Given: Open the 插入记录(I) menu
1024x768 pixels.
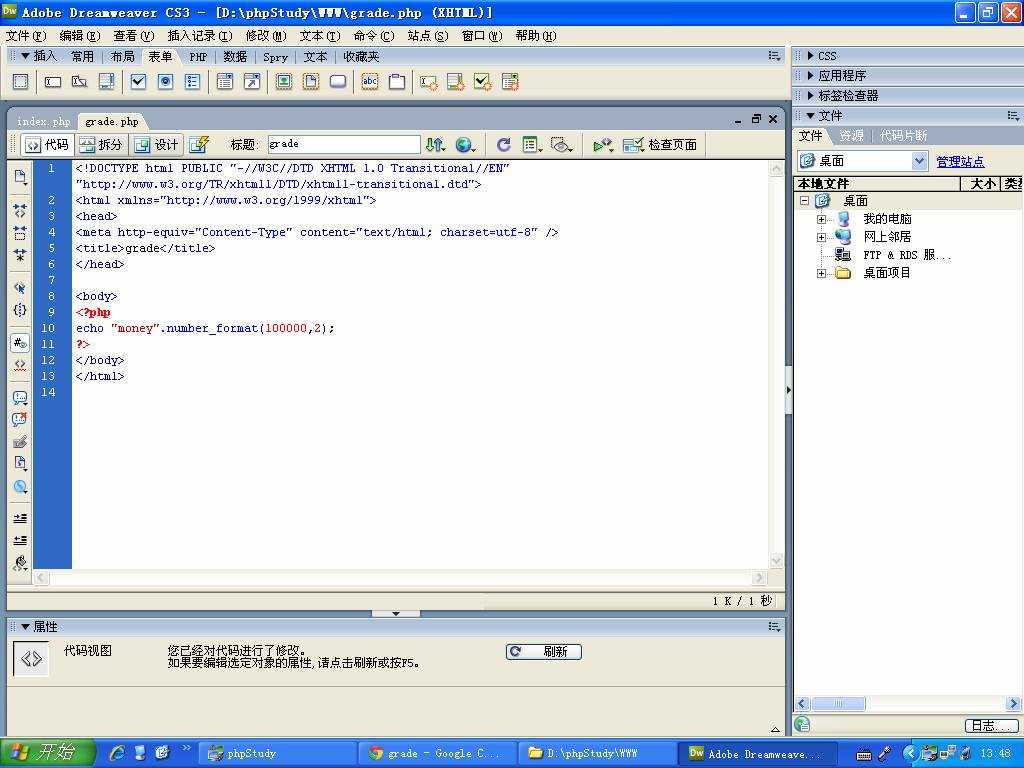Looking at the screenshot, I should pyautogui.click(x=200, y=36).
